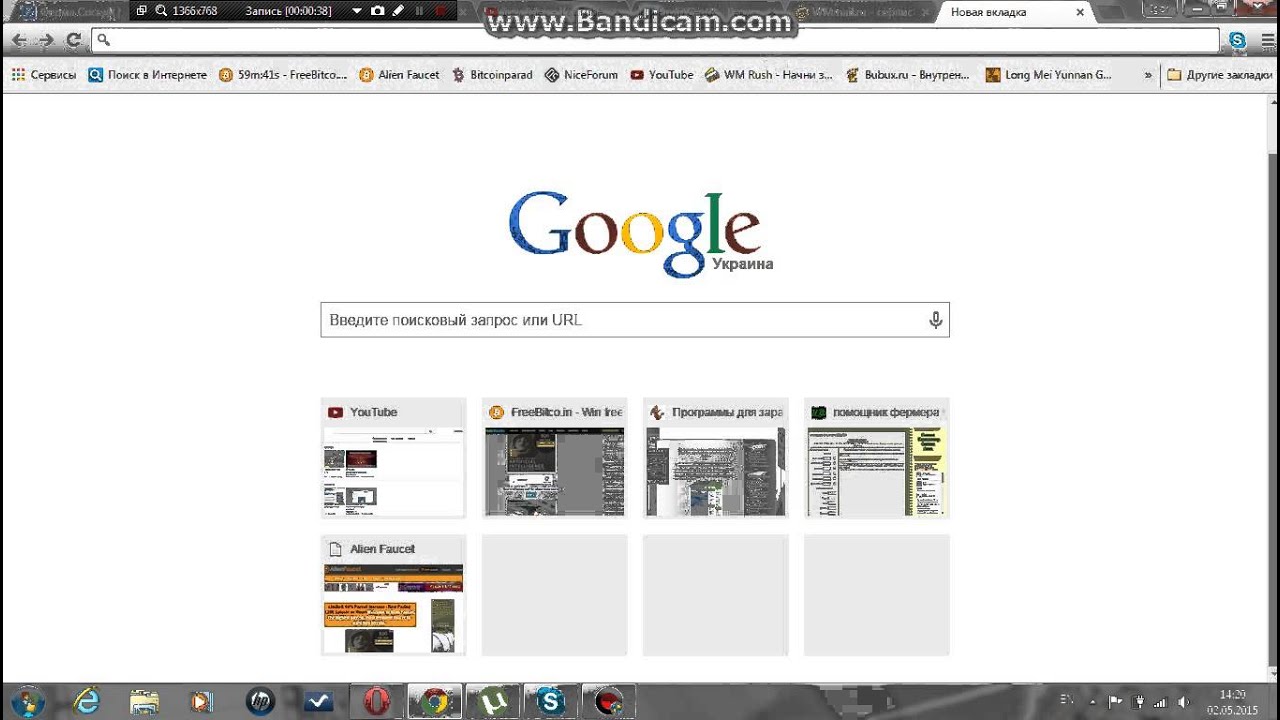Open Другие закладки bookmarks folder
This screenshot has height=720, width=1280.
click(1219, 75)
